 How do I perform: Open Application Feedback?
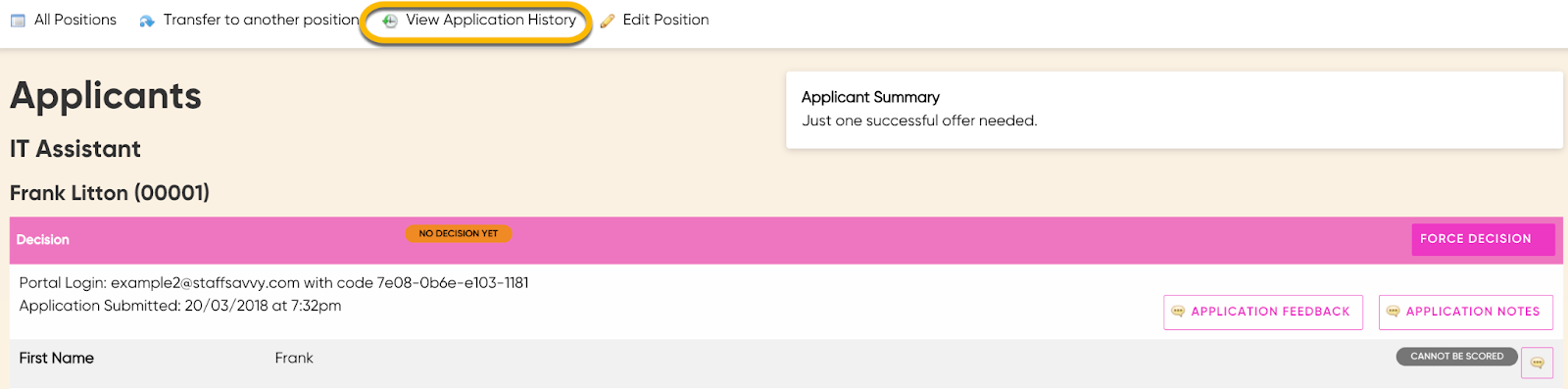[1263, 312]
